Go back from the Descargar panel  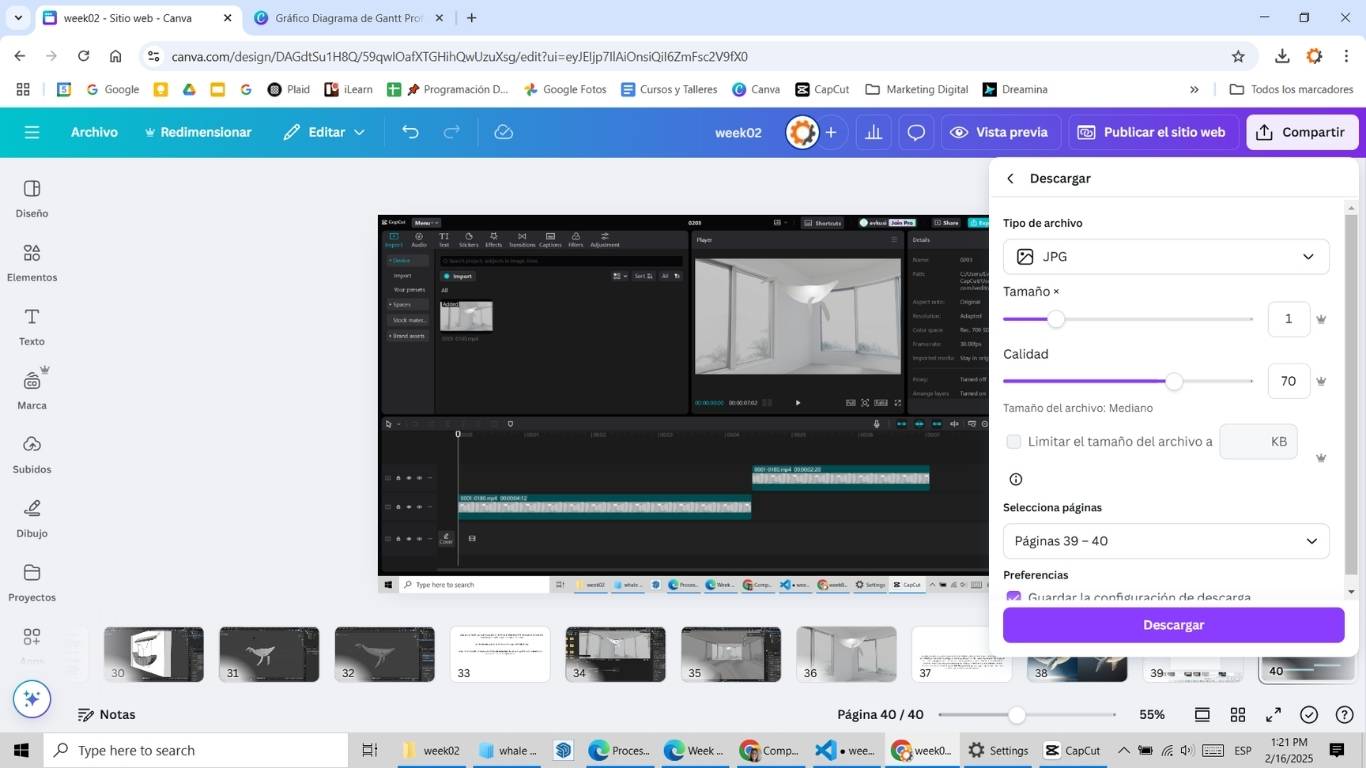pyautogui.click(x=1010, y=178)
